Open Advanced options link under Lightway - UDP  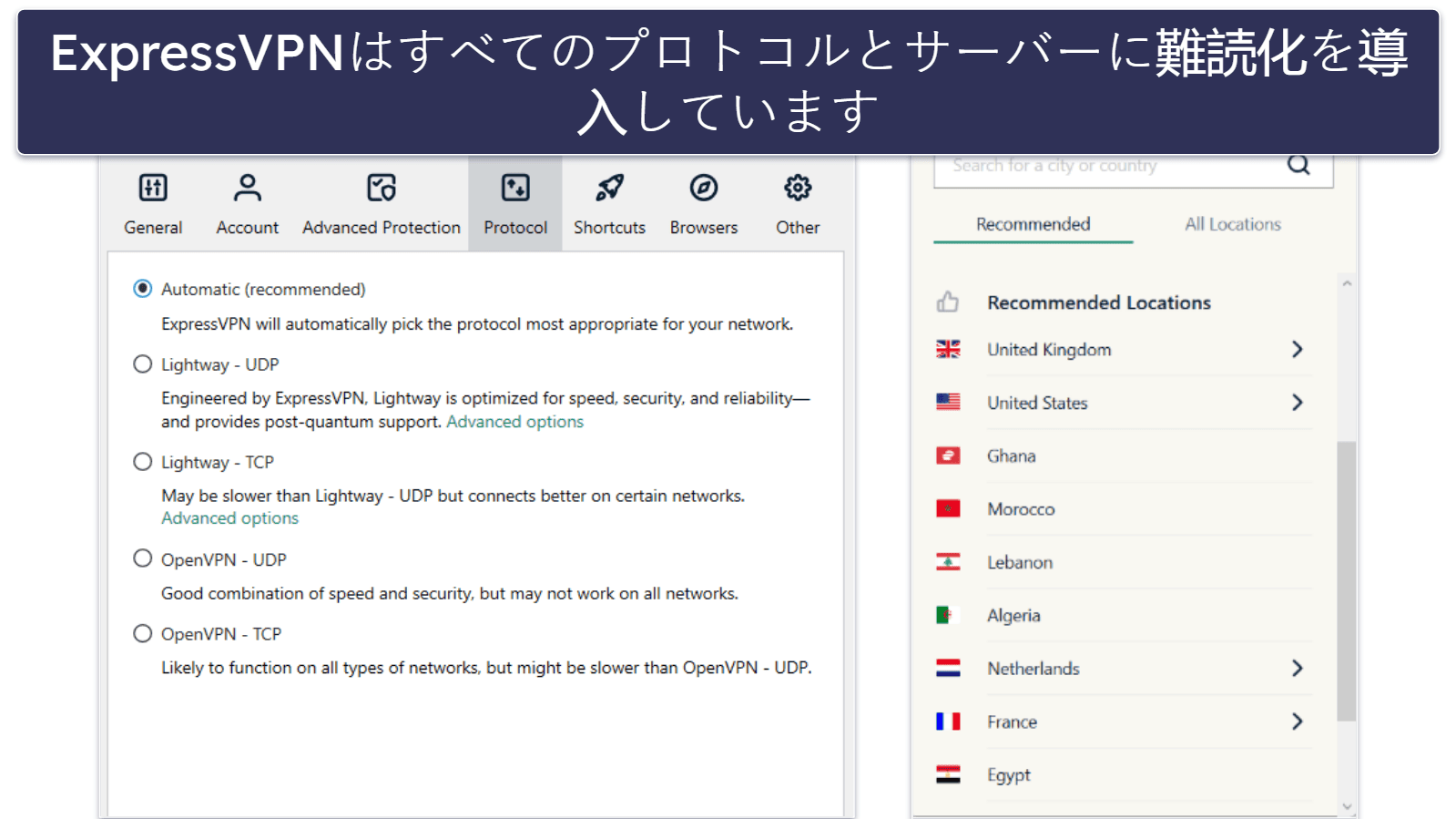(x=514, y=422)
